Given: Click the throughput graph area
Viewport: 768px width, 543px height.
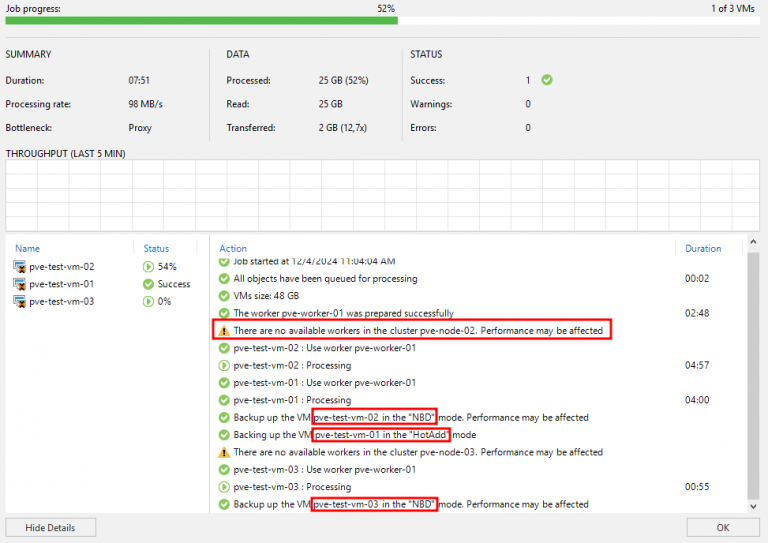Looking at the screenshot, I should [383, 195].
